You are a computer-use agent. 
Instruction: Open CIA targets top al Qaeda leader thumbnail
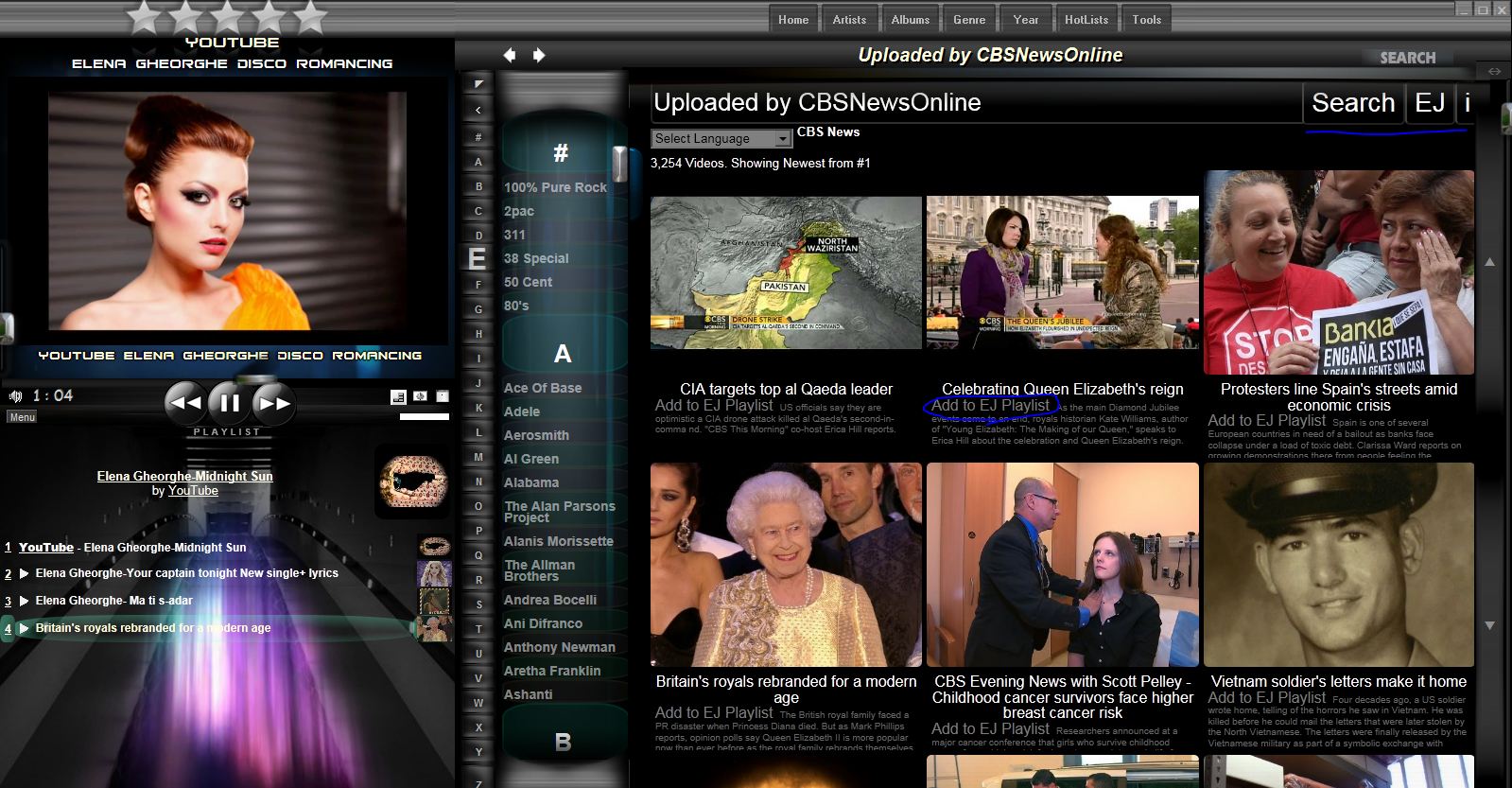tap(786, 272)
